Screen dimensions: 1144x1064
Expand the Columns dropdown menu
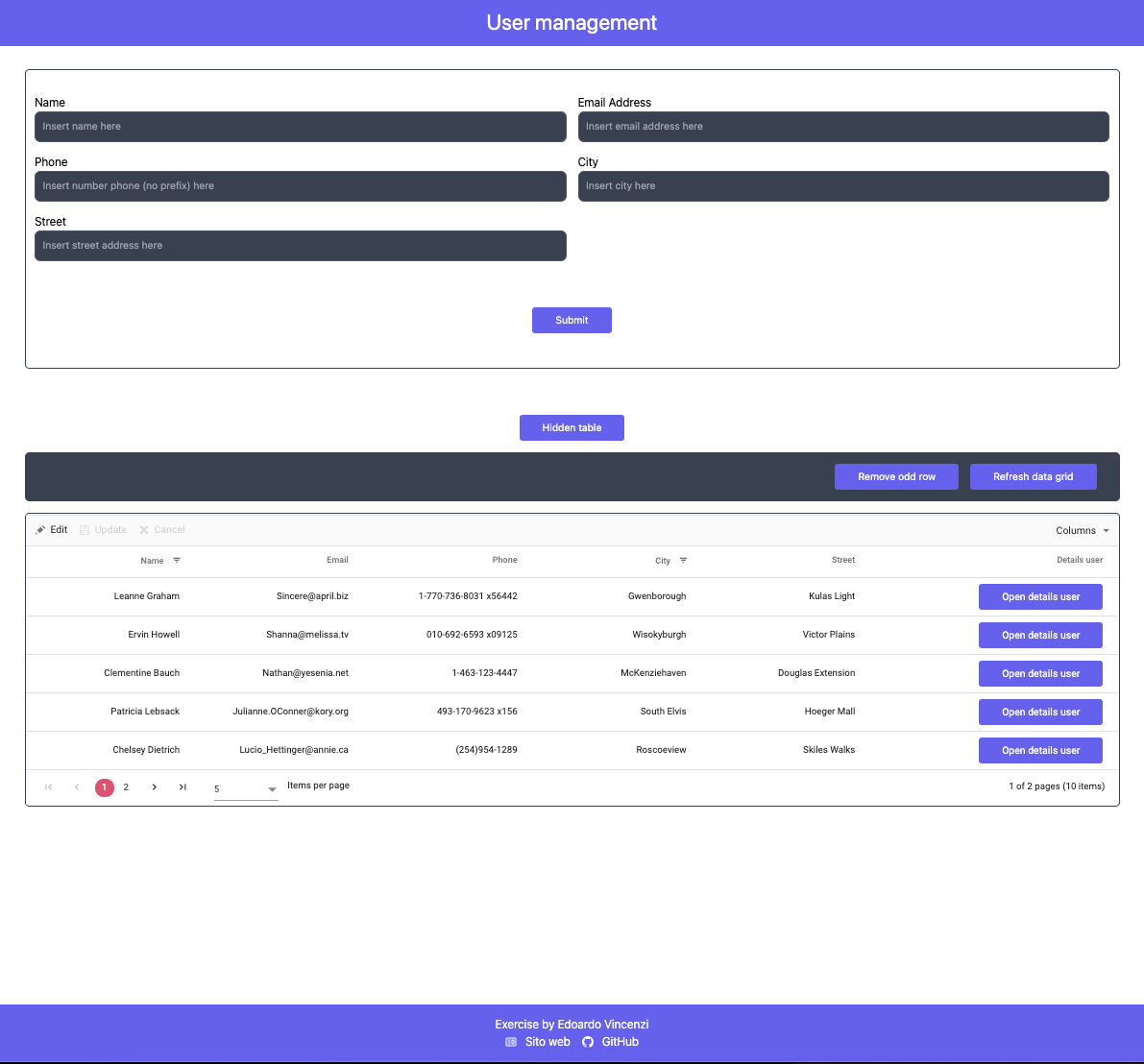click(x=1082, y=531)
